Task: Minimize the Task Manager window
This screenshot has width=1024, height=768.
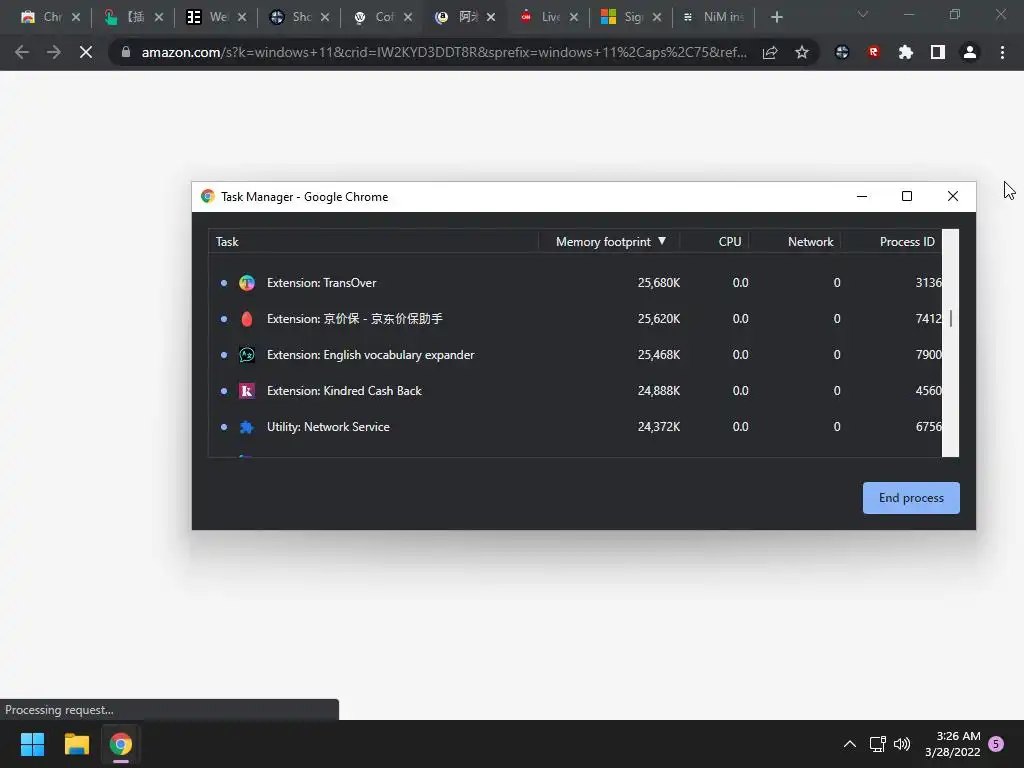Action: (861, 197)
